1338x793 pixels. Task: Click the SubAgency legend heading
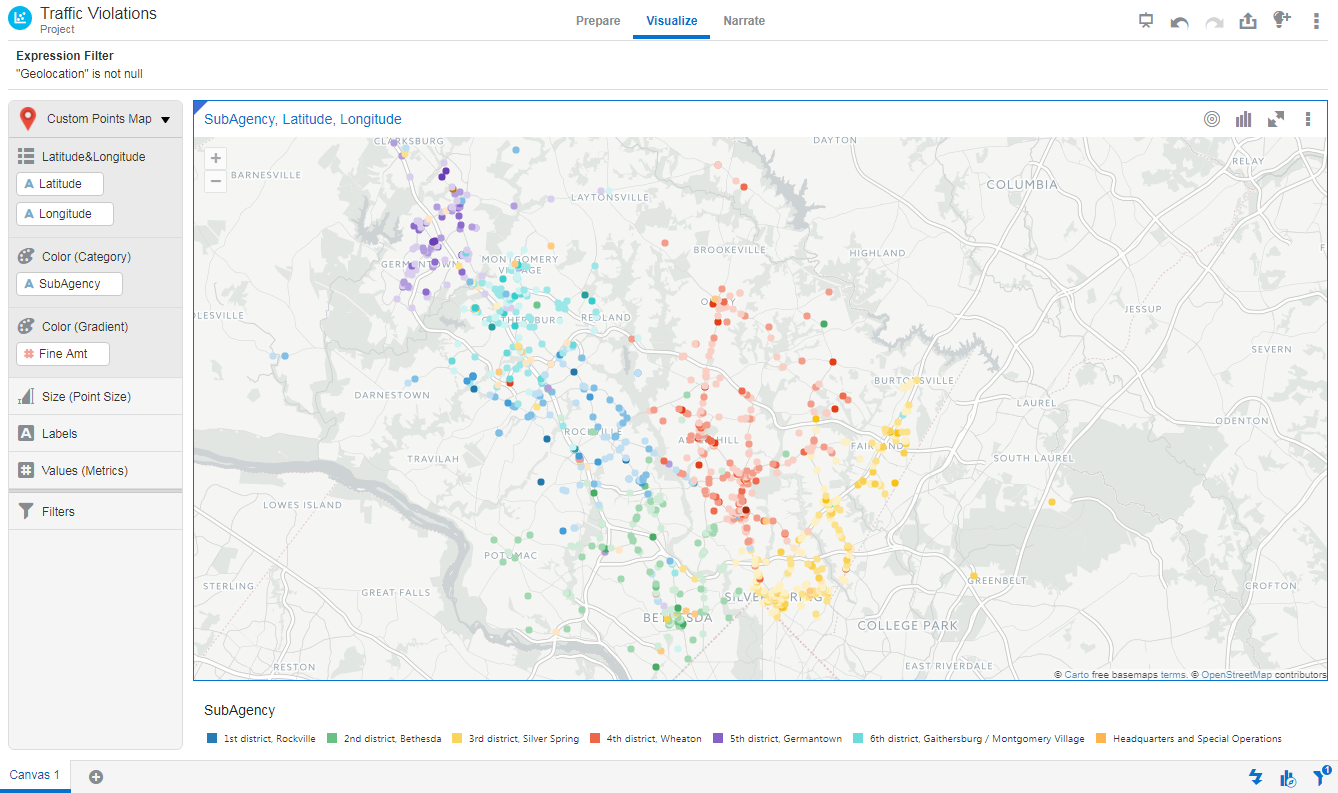point(239,710)
